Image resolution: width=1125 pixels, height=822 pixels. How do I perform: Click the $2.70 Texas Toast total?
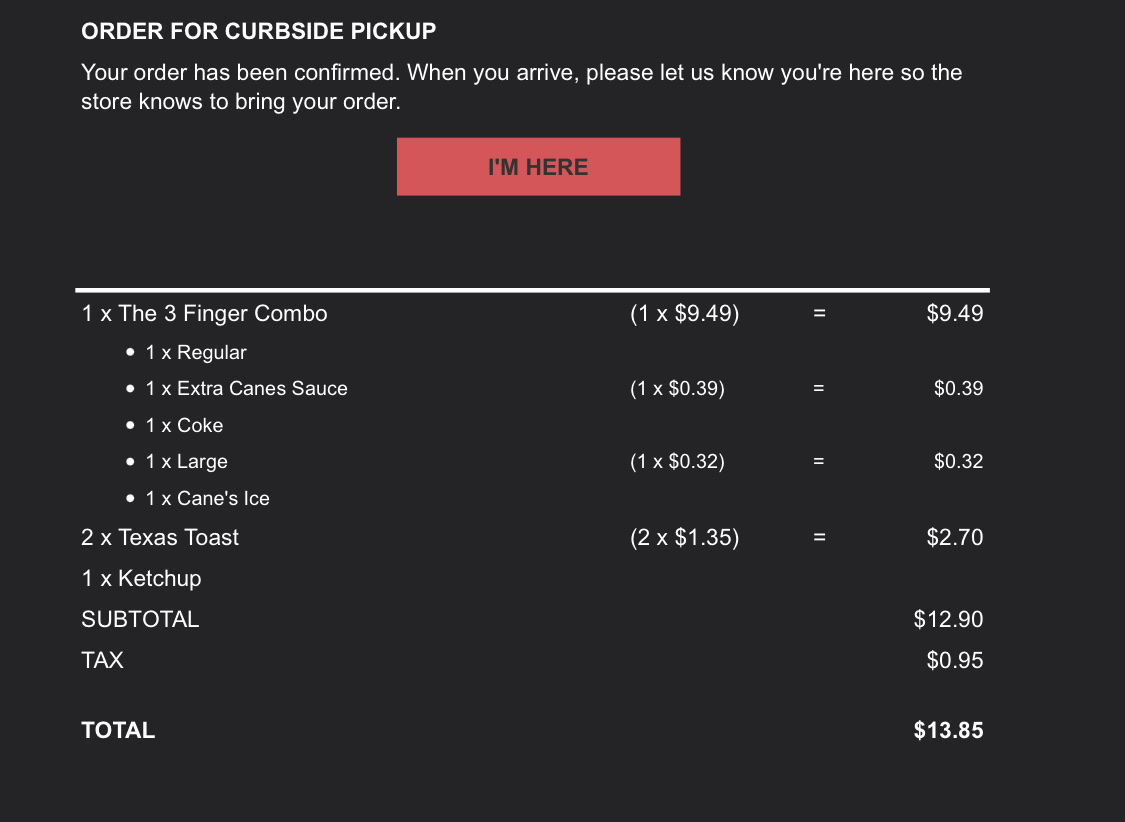955,538
